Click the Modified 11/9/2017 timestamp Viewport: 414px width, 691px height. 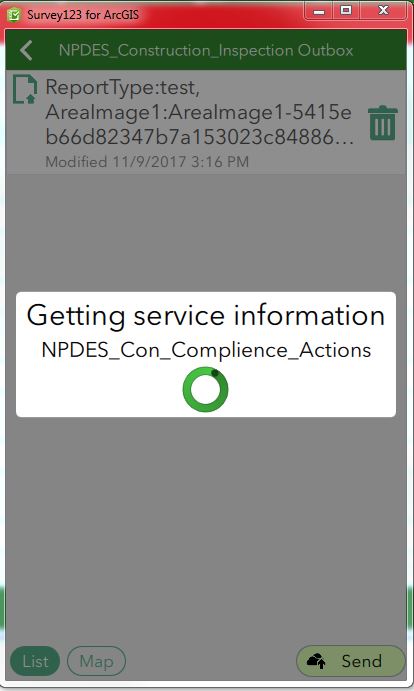point(147,162)
